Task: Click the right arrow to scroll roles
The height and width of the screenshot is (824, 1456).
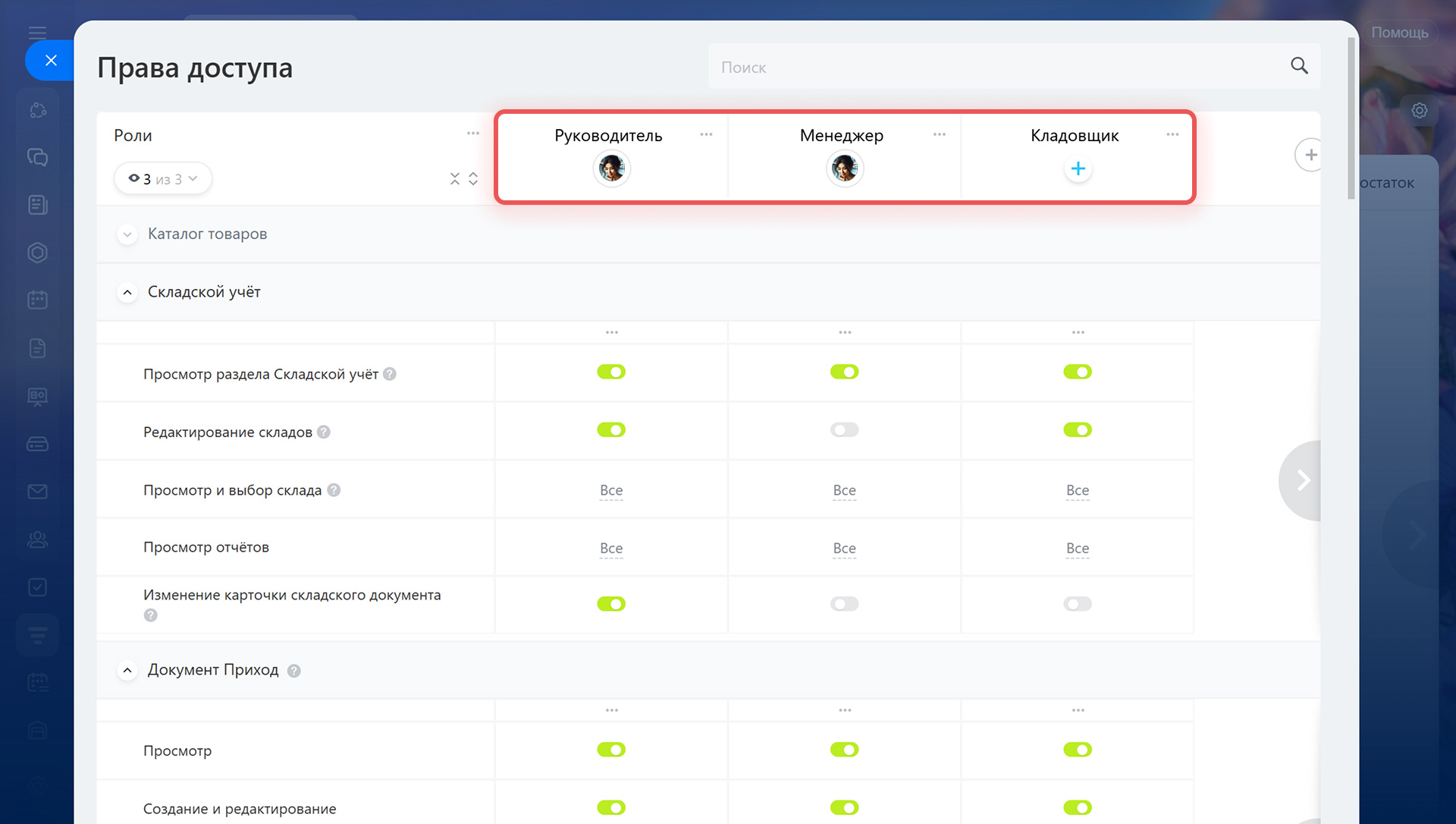Action: coord(1302,480)
